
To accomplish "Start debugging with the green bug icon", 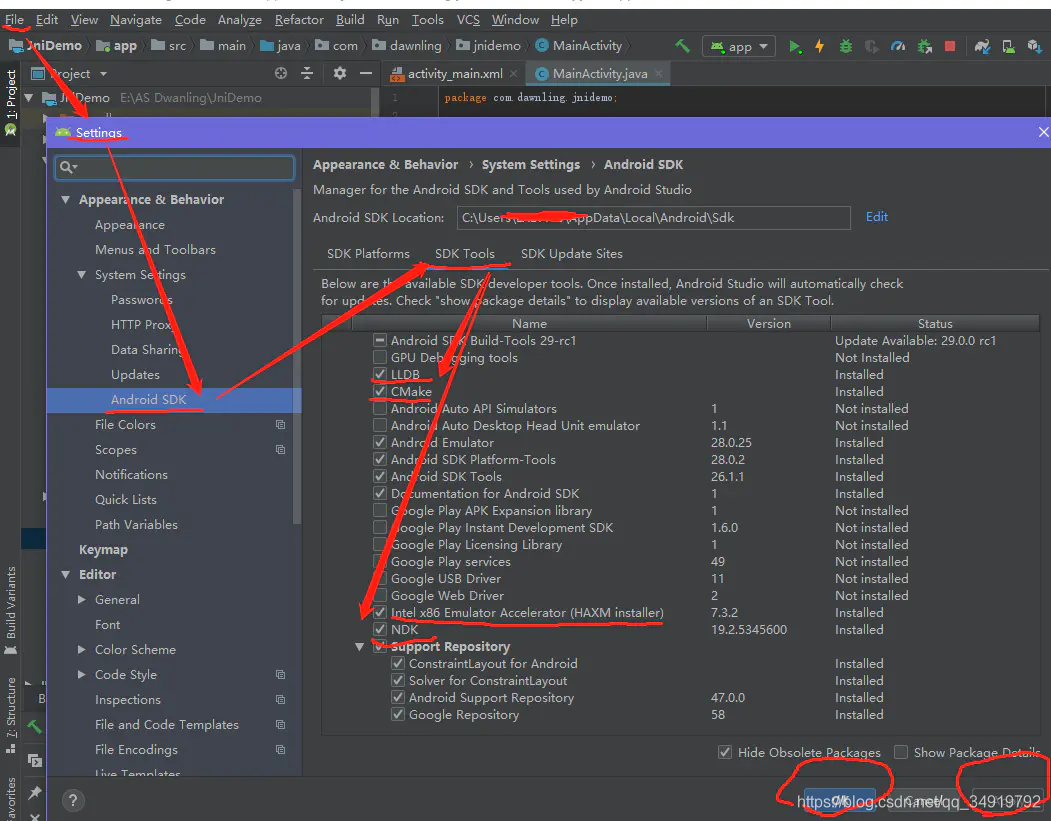I will tap(846, 46).
